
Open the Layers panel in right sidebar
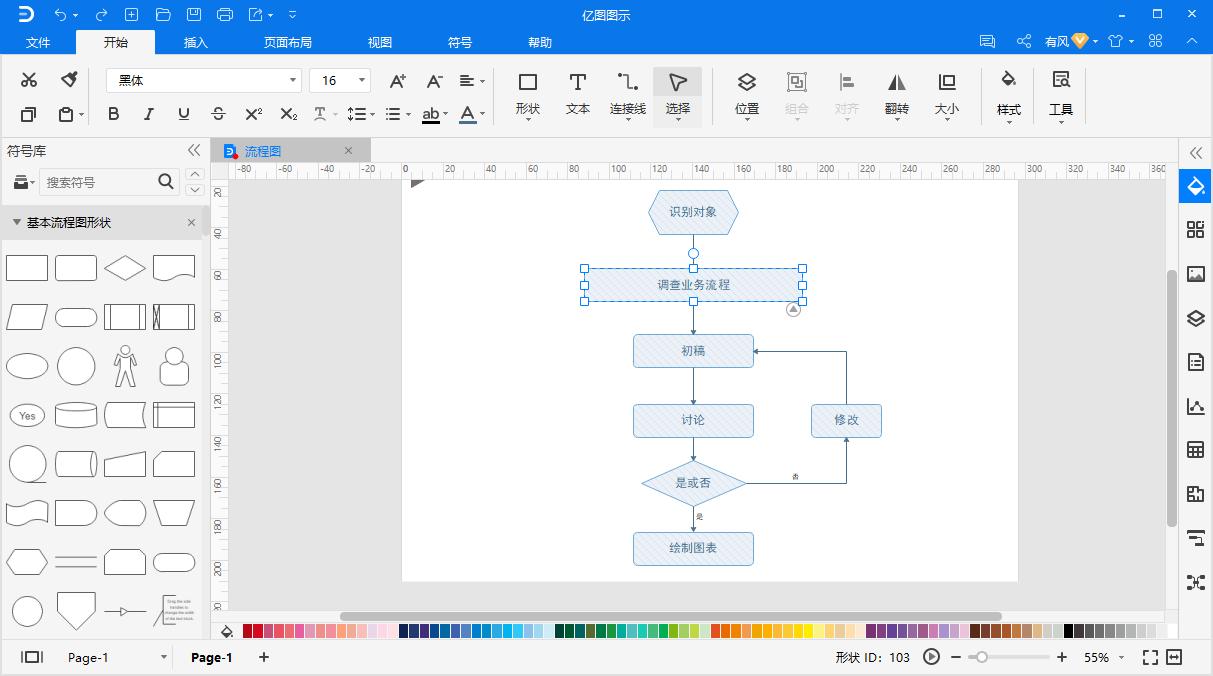pos(1195,319)
